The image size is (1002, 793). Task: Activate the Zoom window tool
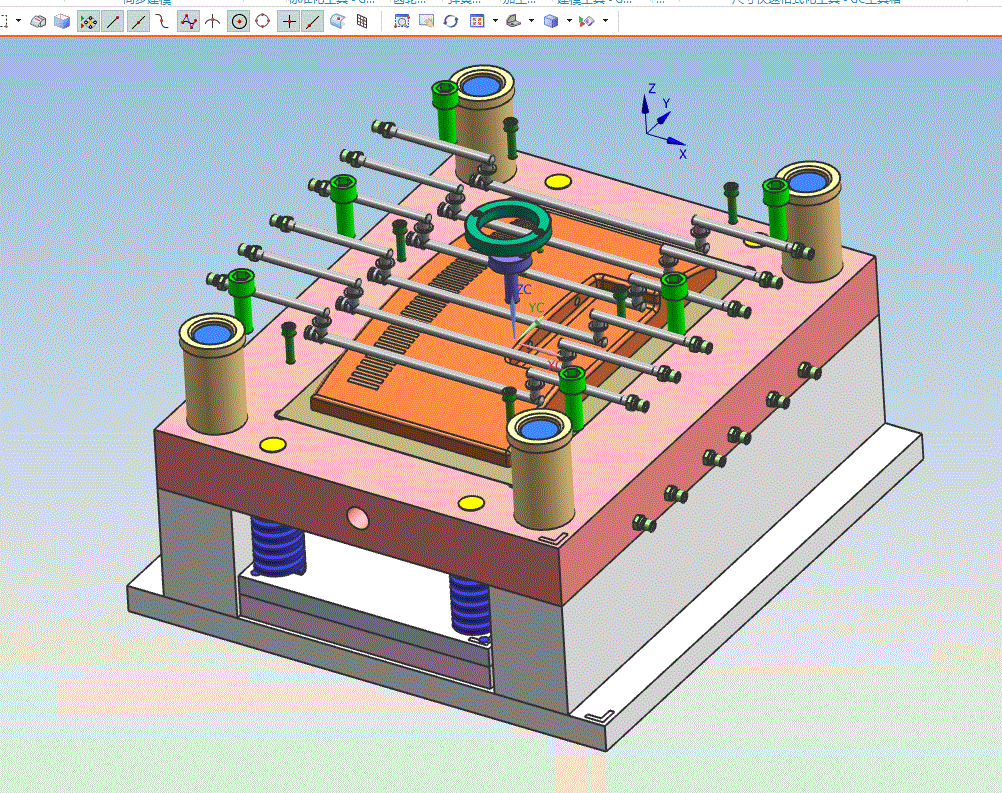(401, 22)
